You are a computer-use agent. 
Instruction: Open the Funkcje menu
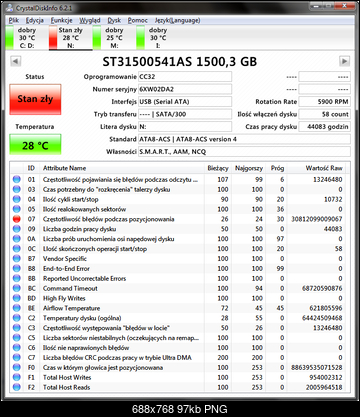coord(61,20)
